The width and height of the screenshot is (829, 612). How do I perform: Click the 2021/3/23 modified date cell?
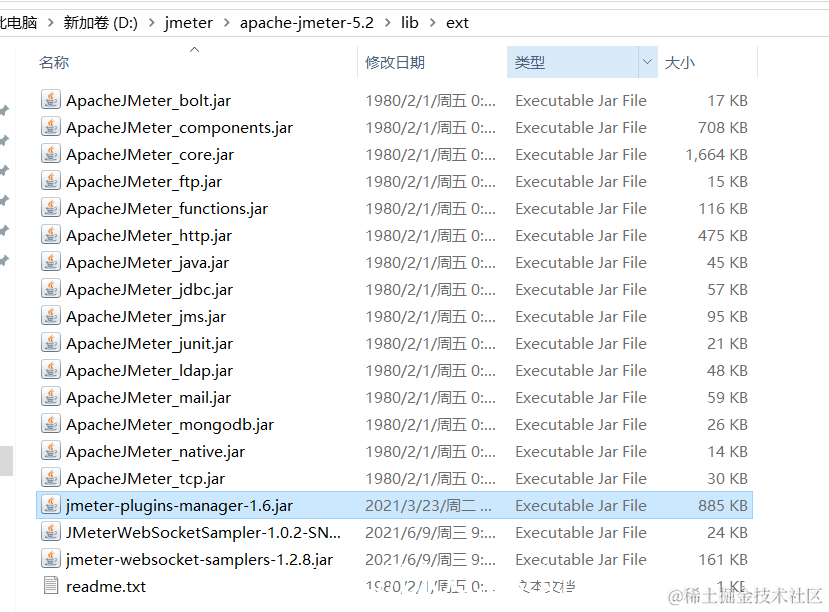[x=428, y=505]
